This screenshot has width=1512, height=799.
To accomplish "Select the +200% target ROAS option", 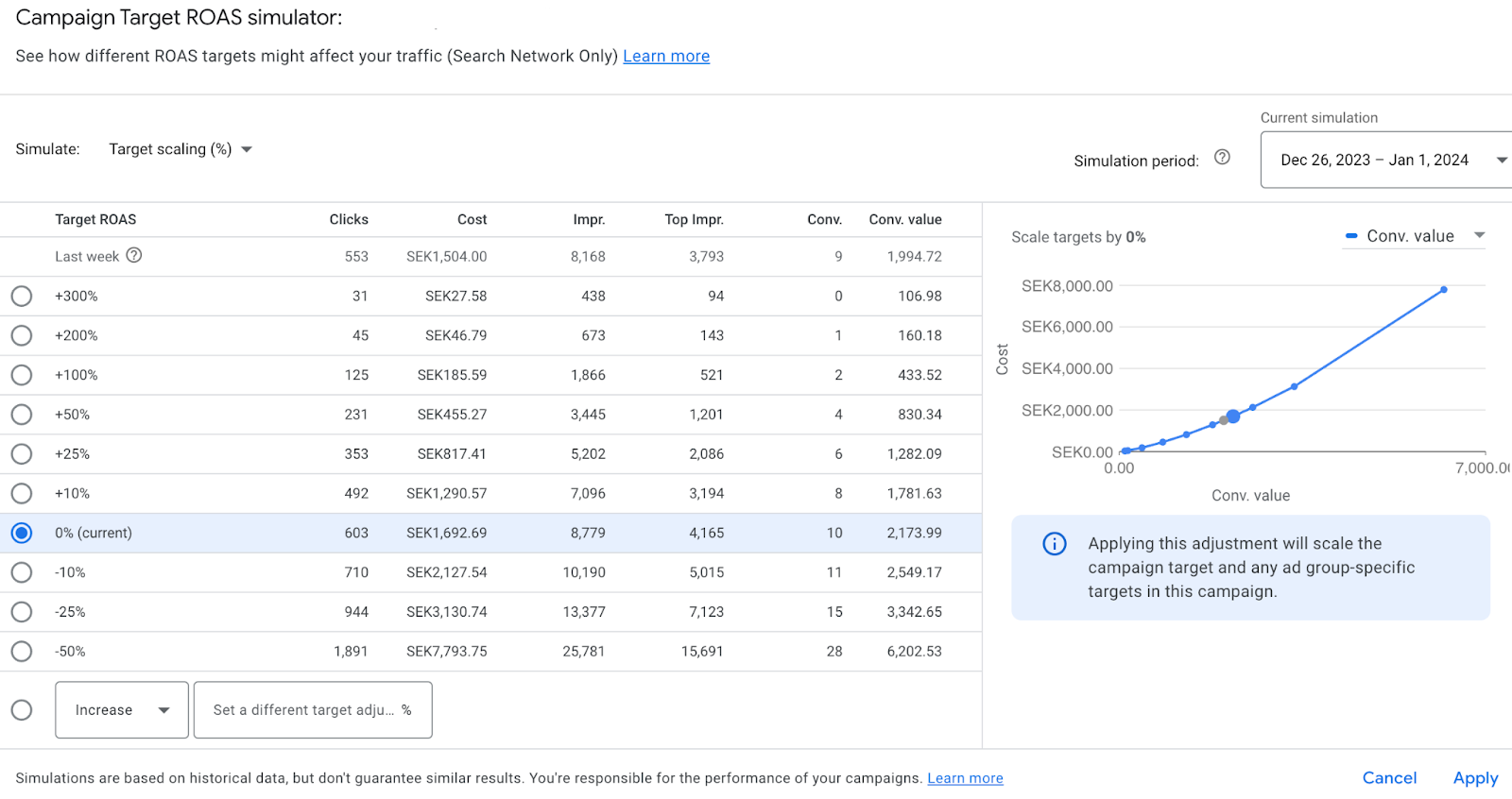I will (22, 336).
